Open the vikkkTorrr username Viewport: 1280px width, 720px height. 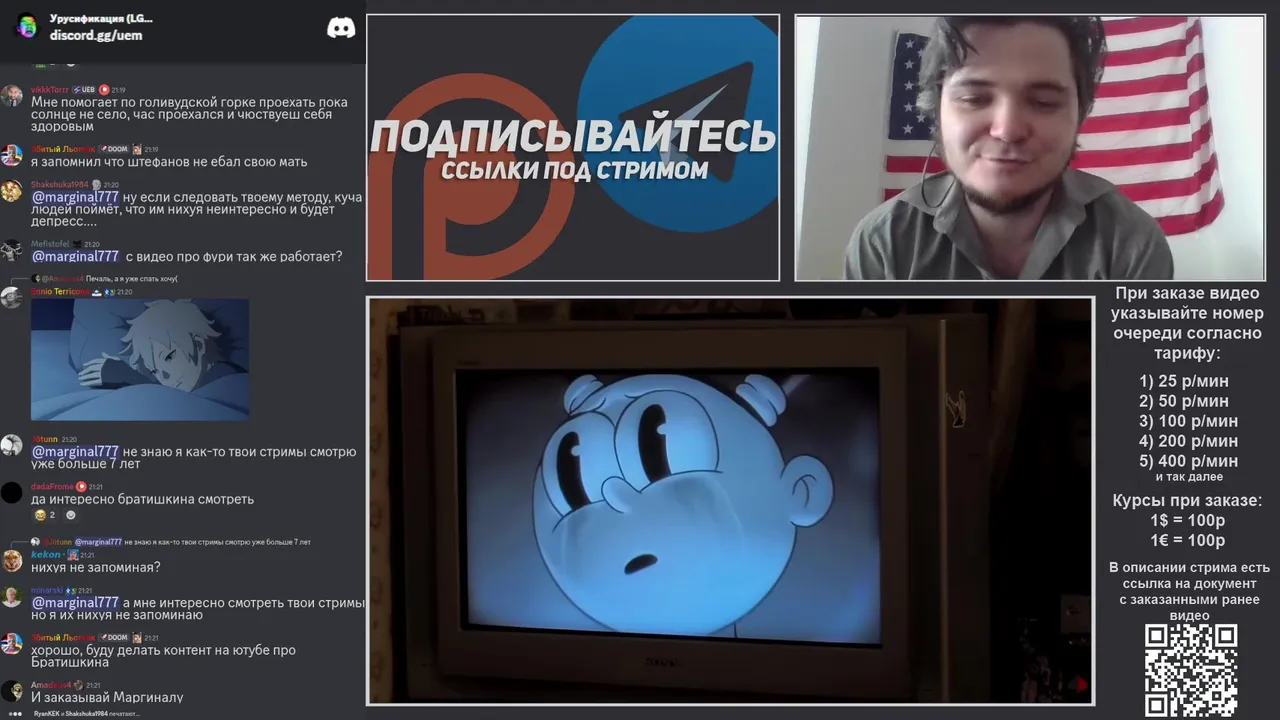(50, 90)
